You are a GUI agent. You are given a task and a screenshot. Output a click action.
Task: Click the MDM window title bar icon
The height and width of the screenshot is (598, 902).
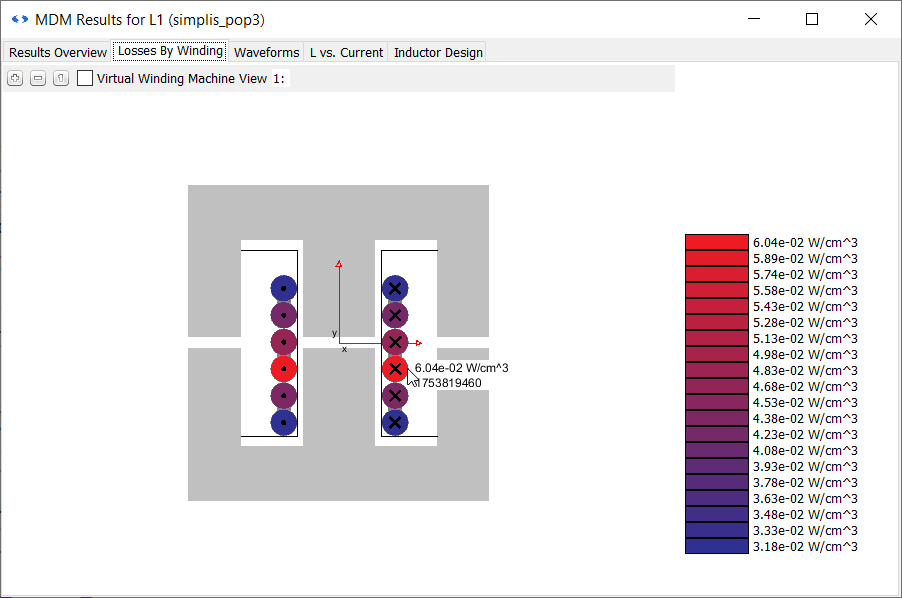coord(19,19)
